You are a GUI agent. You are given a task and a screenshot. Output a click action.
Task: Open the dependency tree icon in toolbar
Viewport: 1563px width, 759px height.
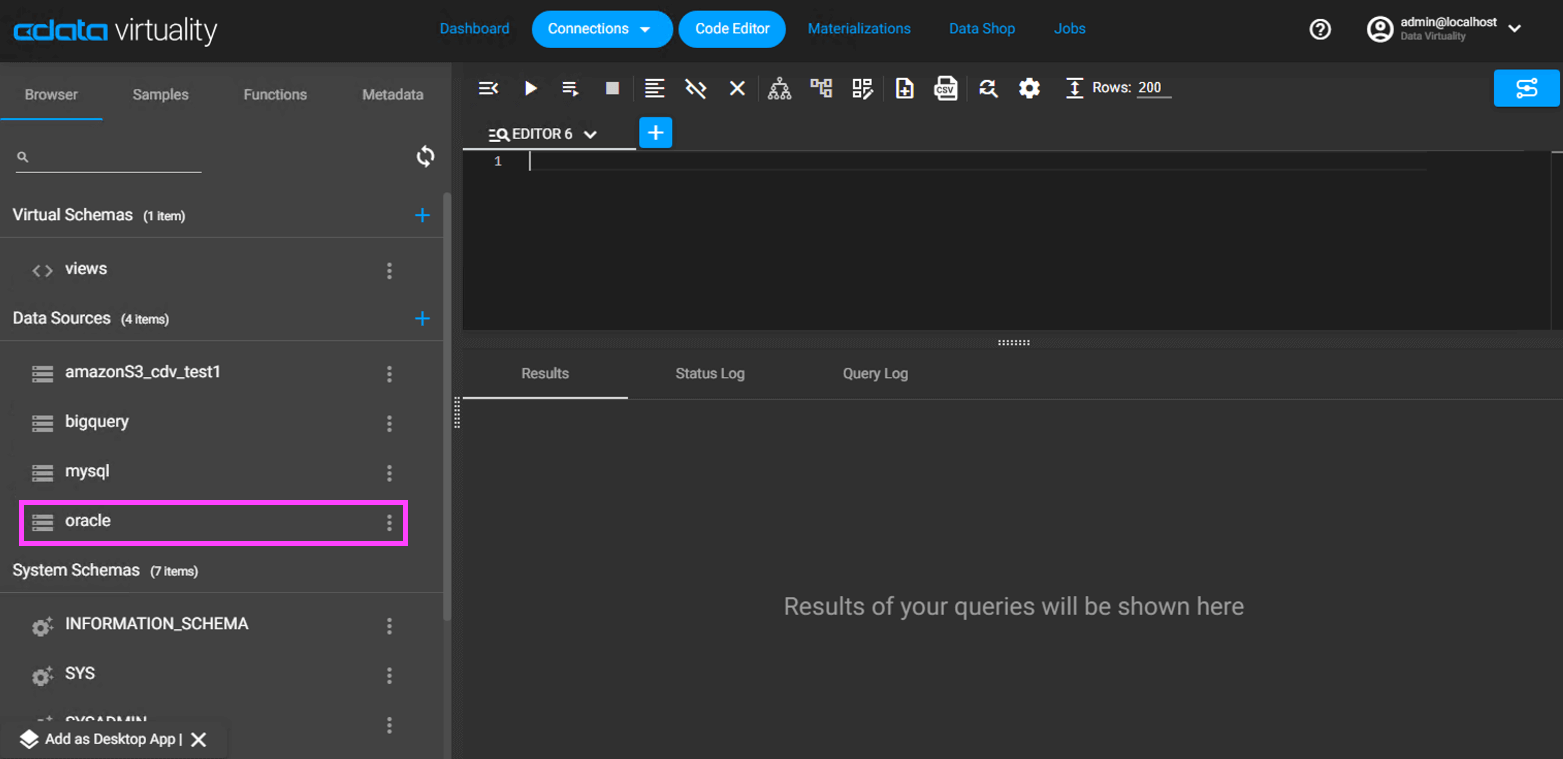pos(781,88)
